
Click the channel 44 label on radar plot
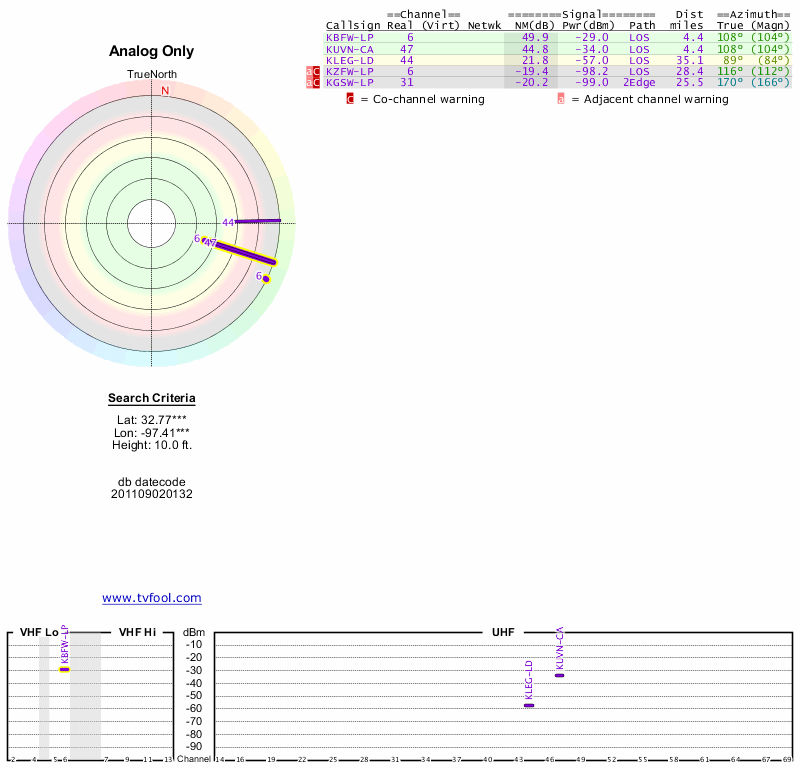[x=227, y=222]
